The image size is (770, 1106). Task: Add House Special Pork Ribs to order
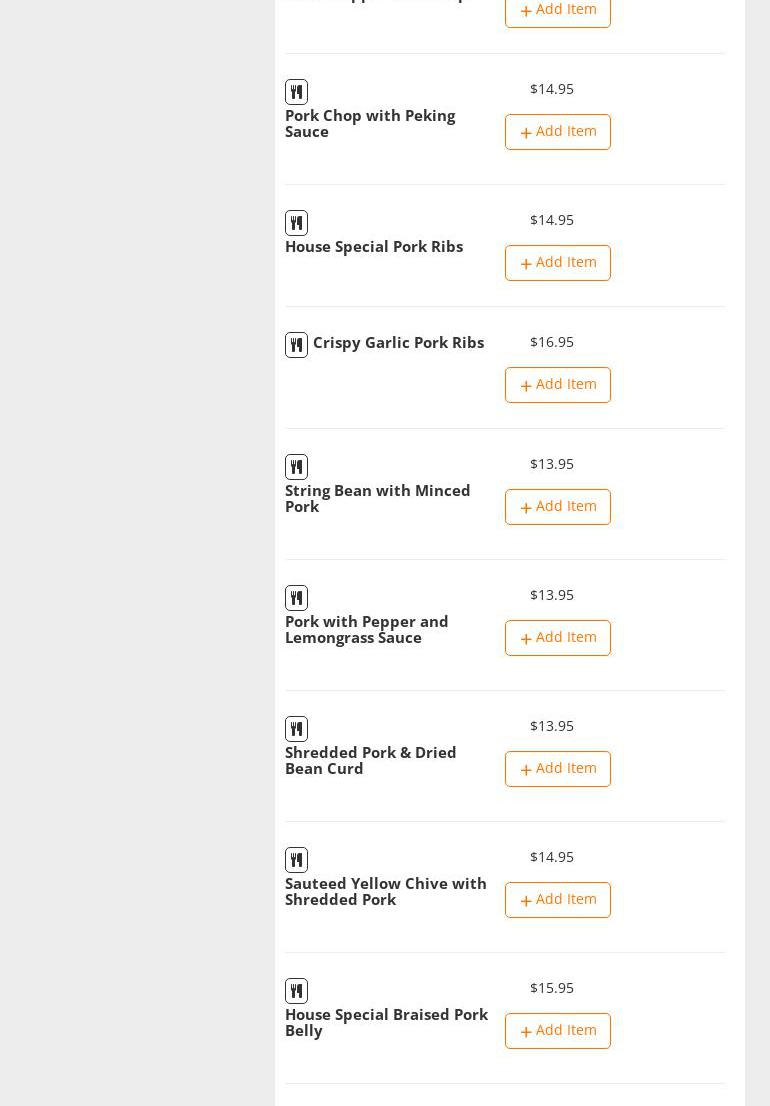point(557,263)
